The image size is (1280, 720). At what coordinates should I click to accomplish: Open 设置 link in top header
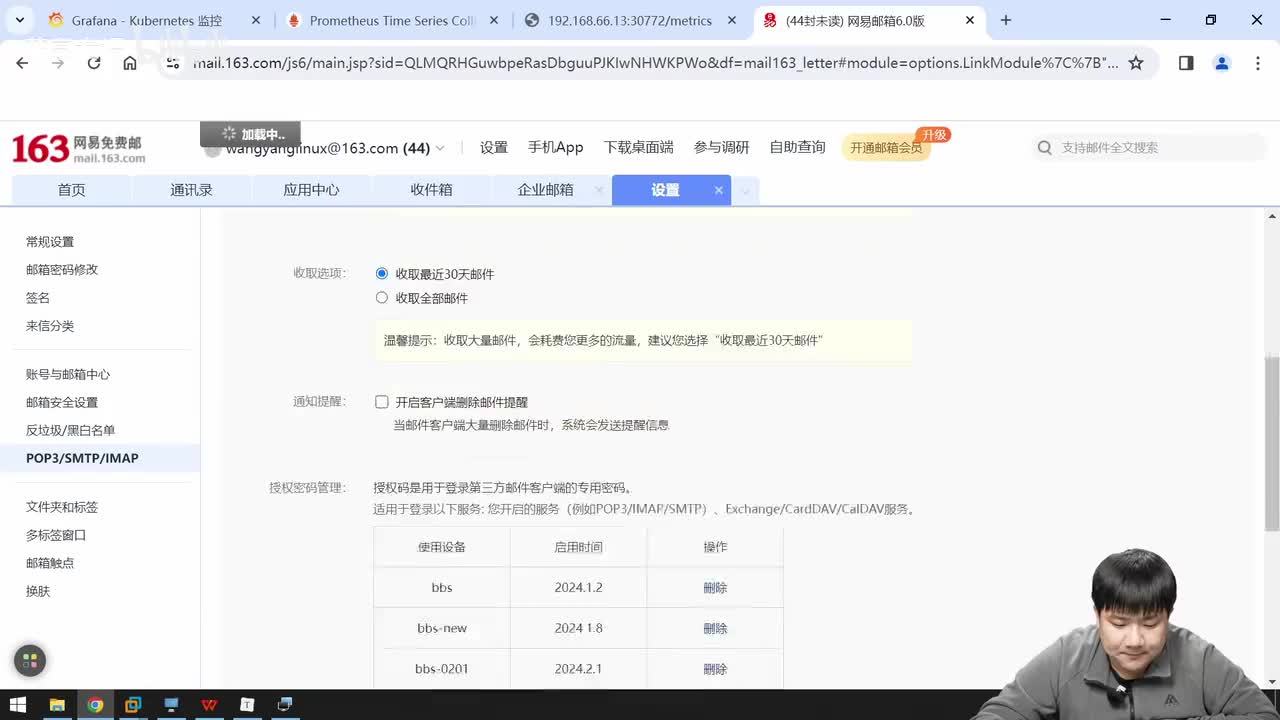494,147
